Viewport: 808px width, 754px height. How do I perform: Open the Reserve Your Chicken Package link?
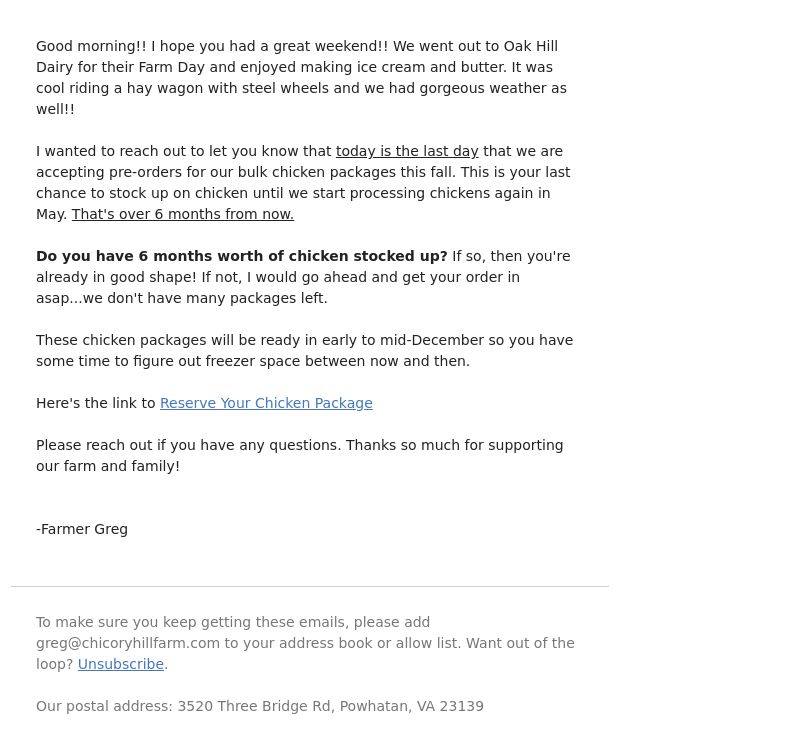pyautogui.click(x=266, y=403)
